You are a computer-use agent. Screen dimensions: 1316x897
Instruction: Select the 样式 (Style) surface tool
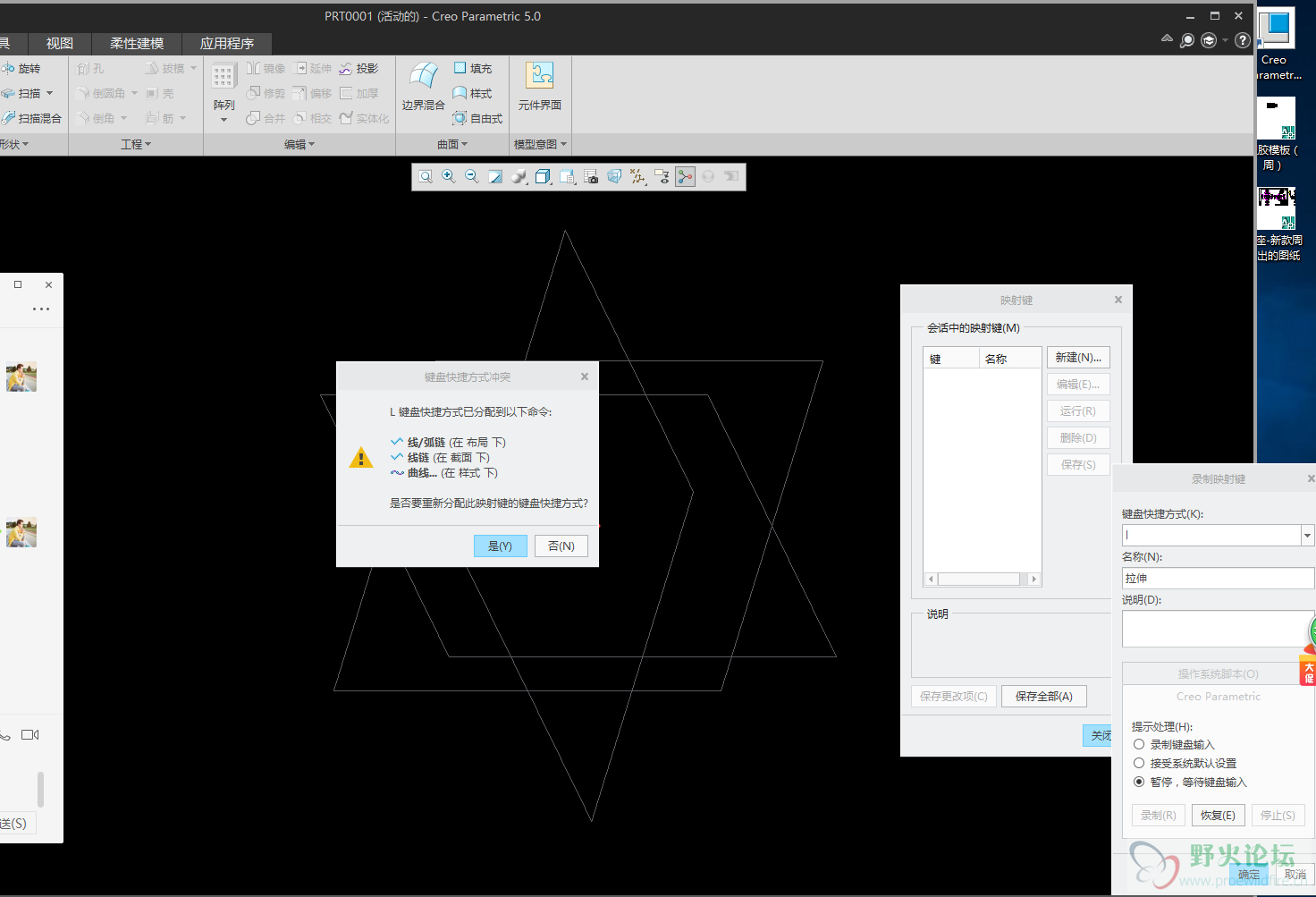click(x=473, y=93)
